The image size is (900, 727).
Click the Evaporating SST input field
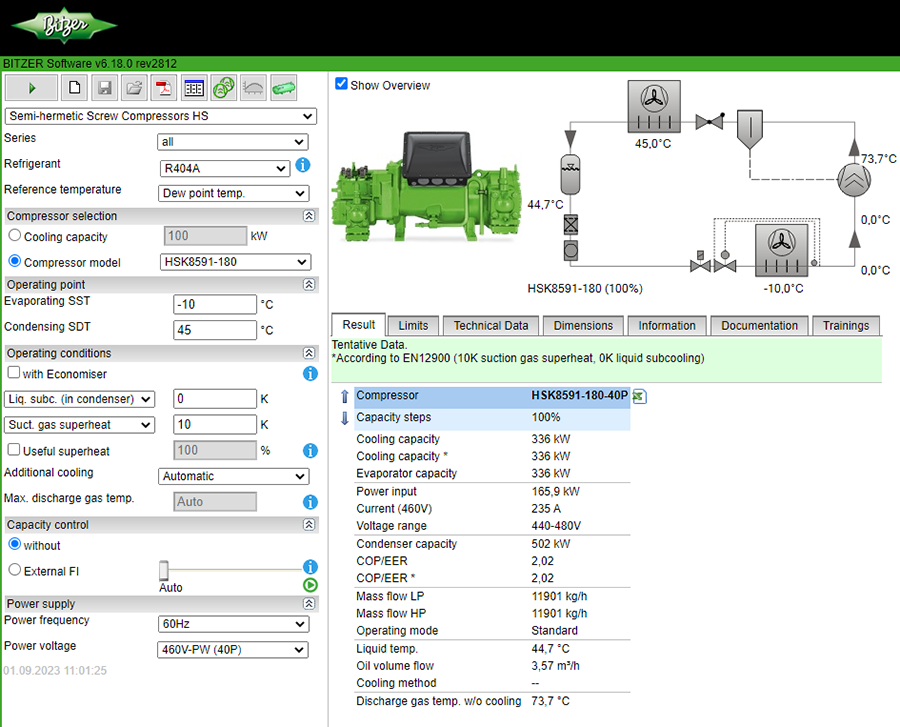click(x=215, y=304)
